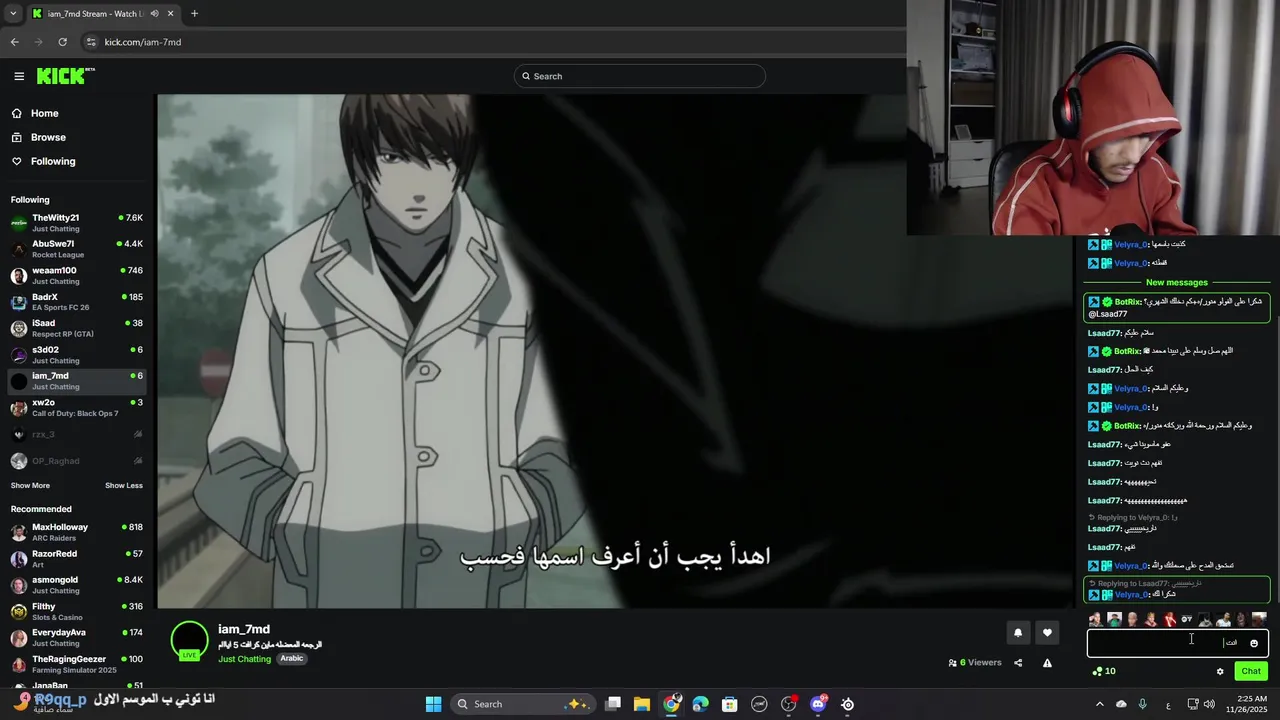Click the Arabic language tag
Screen dimensions: 1280x720
[x=291, y=659]
